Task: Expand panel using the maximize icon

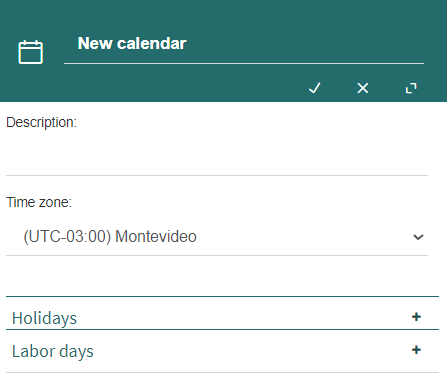Action: pos(411,88)
